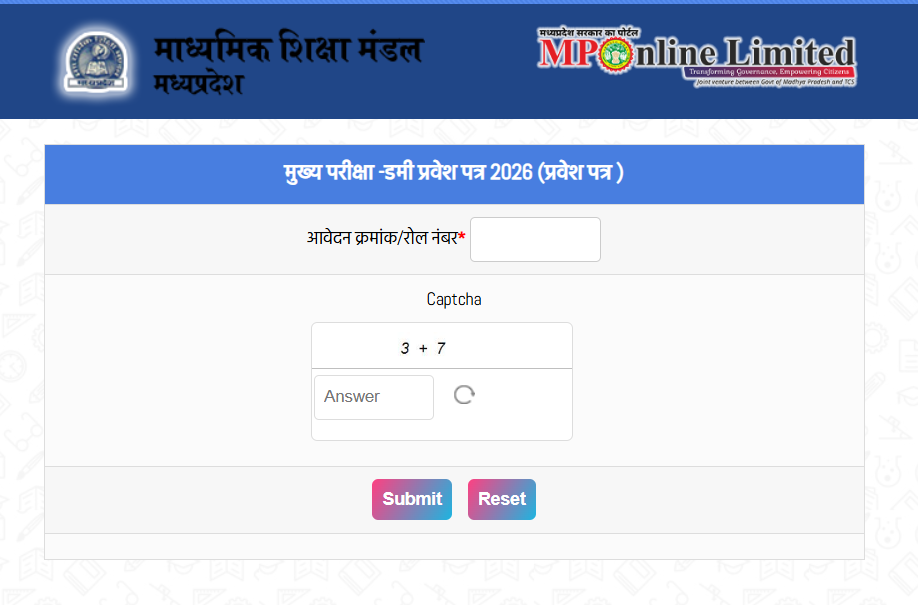Click the Captcha heading label
The height and width of the screenshot is (605, 918).
point(454,299)
